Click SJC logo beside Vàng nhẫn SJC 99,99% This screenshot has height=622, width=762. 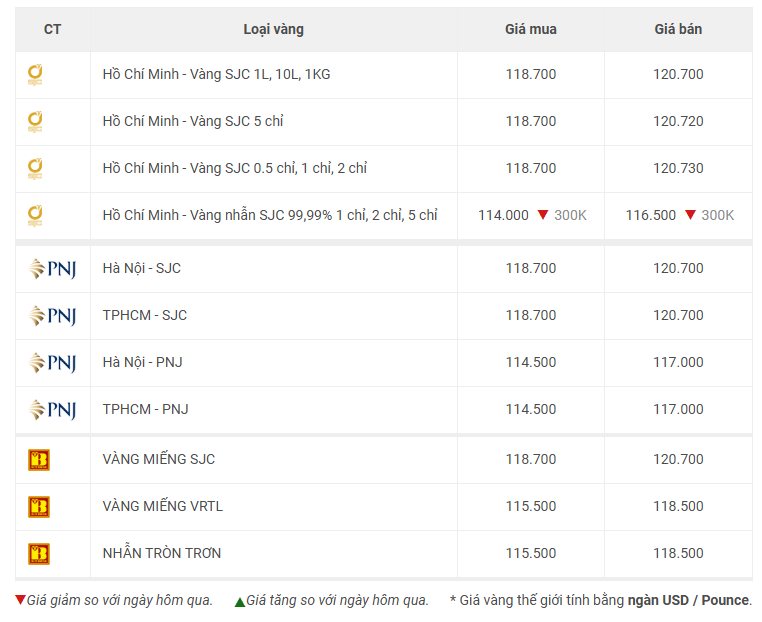(35, 216)
